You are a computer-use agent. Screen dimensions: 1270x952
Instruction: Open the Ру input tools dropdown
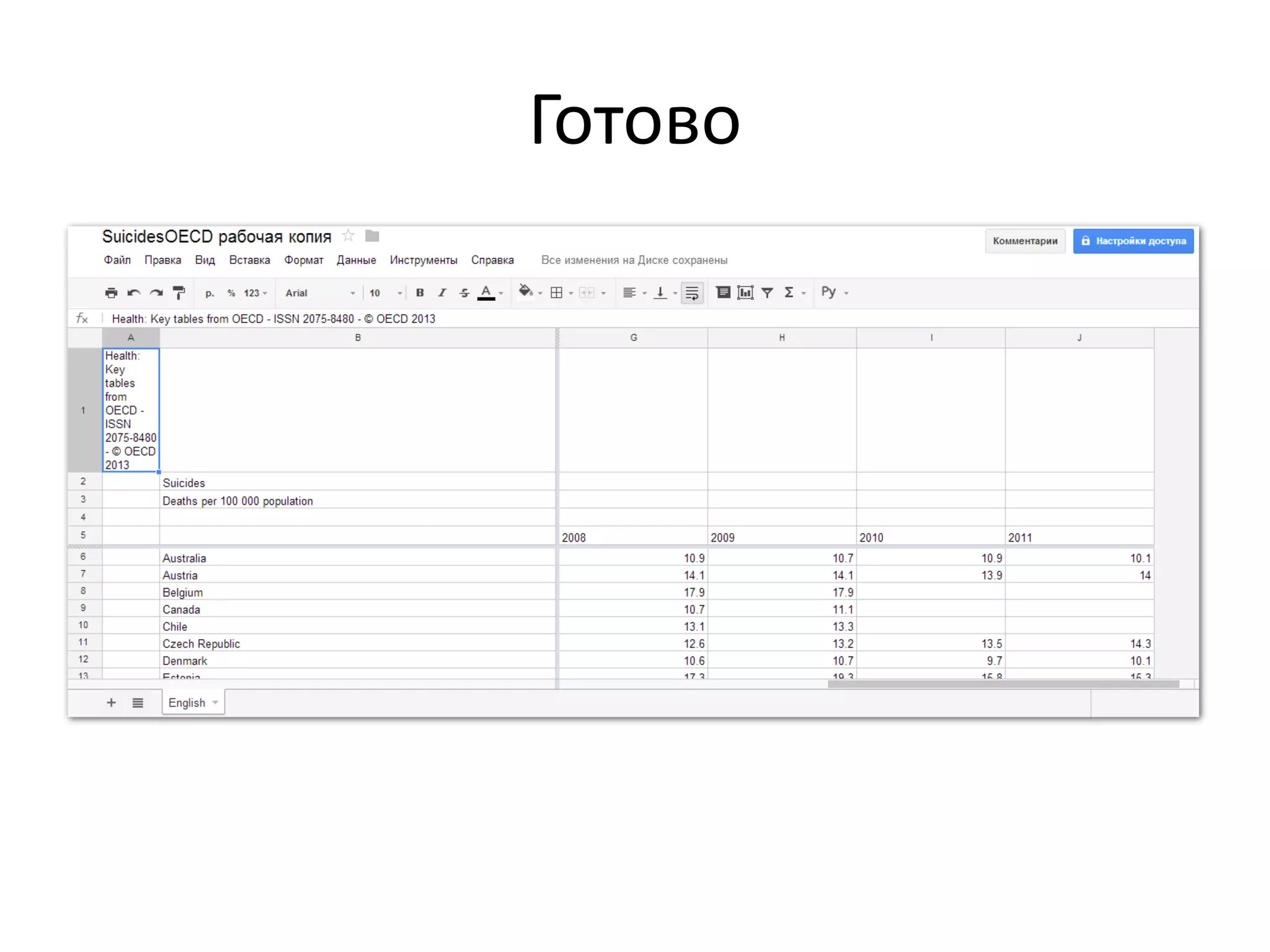[835, 292]
